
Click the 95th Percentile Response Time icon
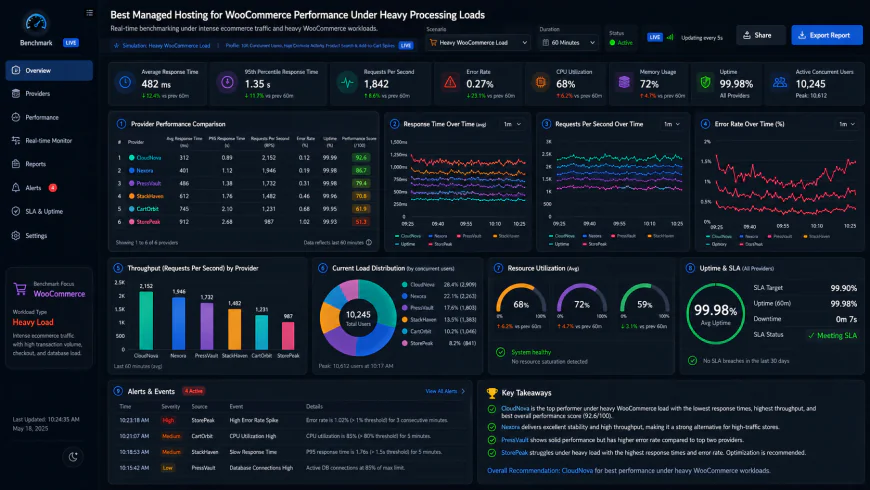point(227,82)
